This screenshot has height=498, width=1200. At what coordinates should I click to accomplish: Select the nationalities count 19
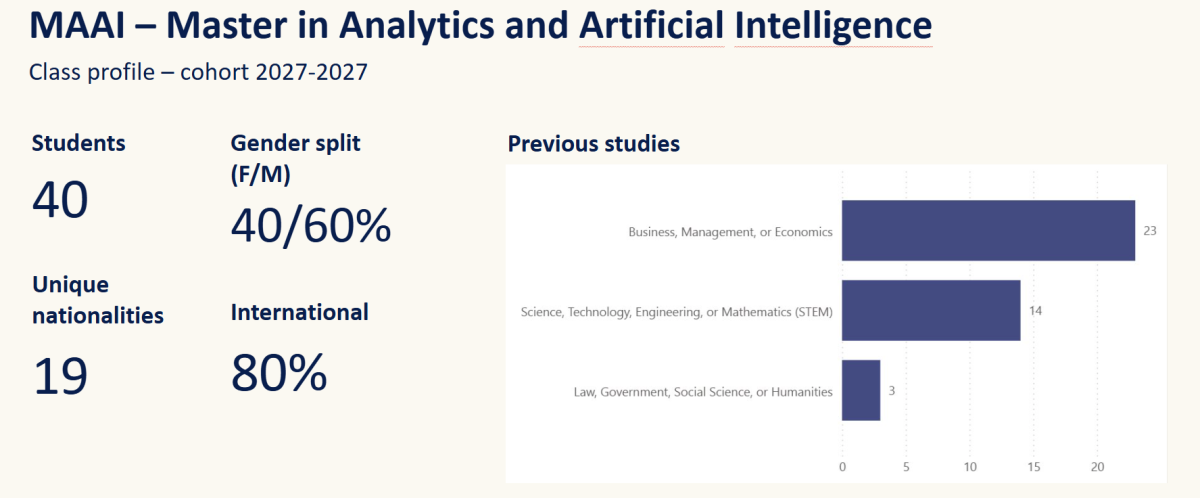(x=61, y=376)
